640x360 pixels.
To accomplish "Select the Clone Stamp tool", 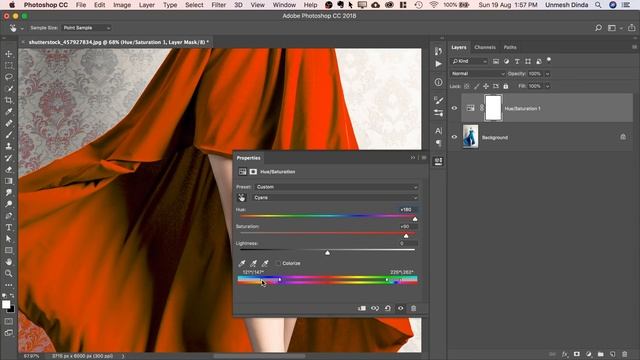I will tap(9, 146).
